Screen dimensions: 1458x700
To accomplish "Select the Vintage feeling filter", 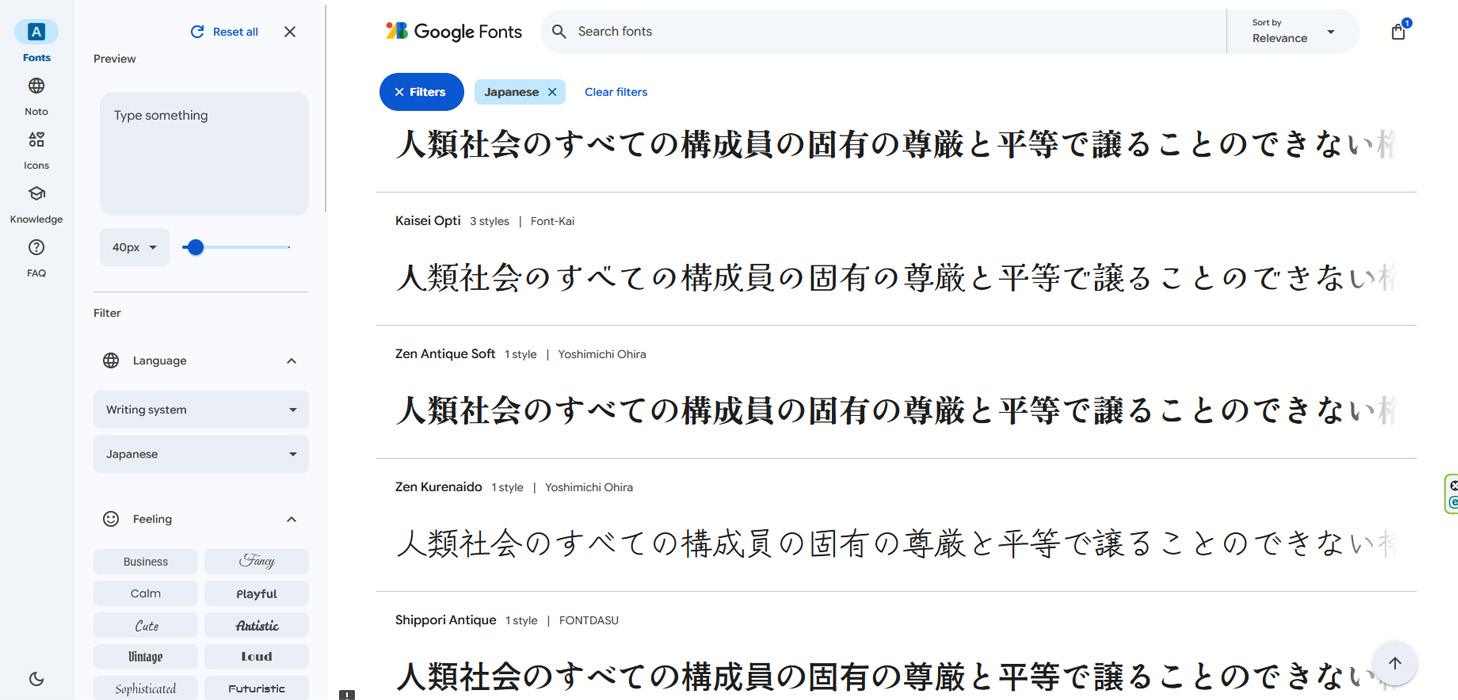I will point(145,656).
